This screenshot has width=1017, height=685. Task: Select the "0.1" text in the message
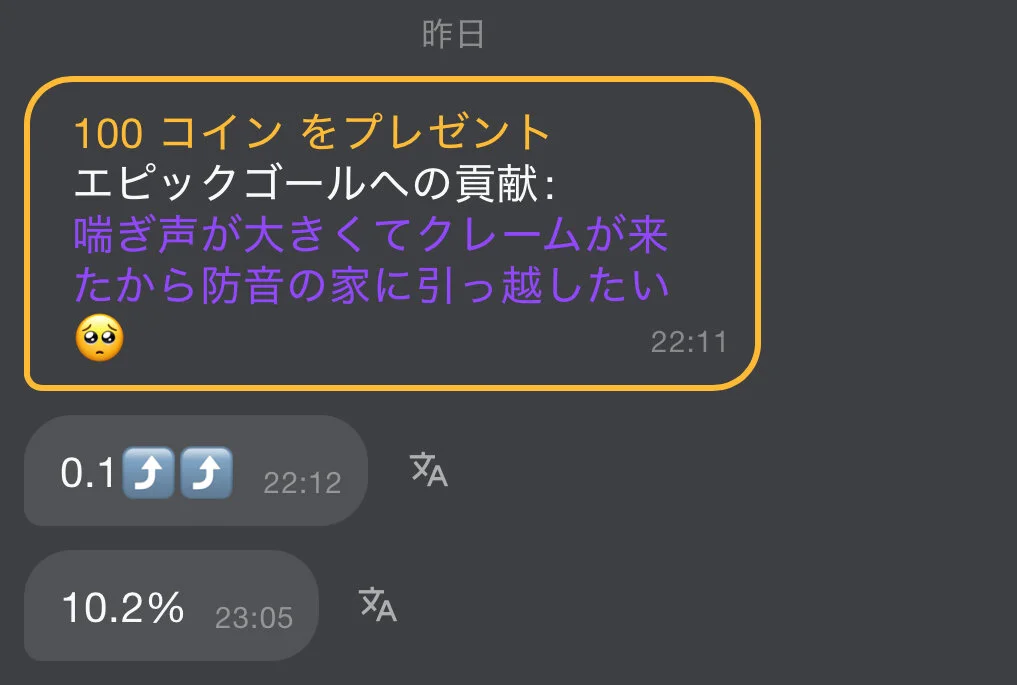88,472
